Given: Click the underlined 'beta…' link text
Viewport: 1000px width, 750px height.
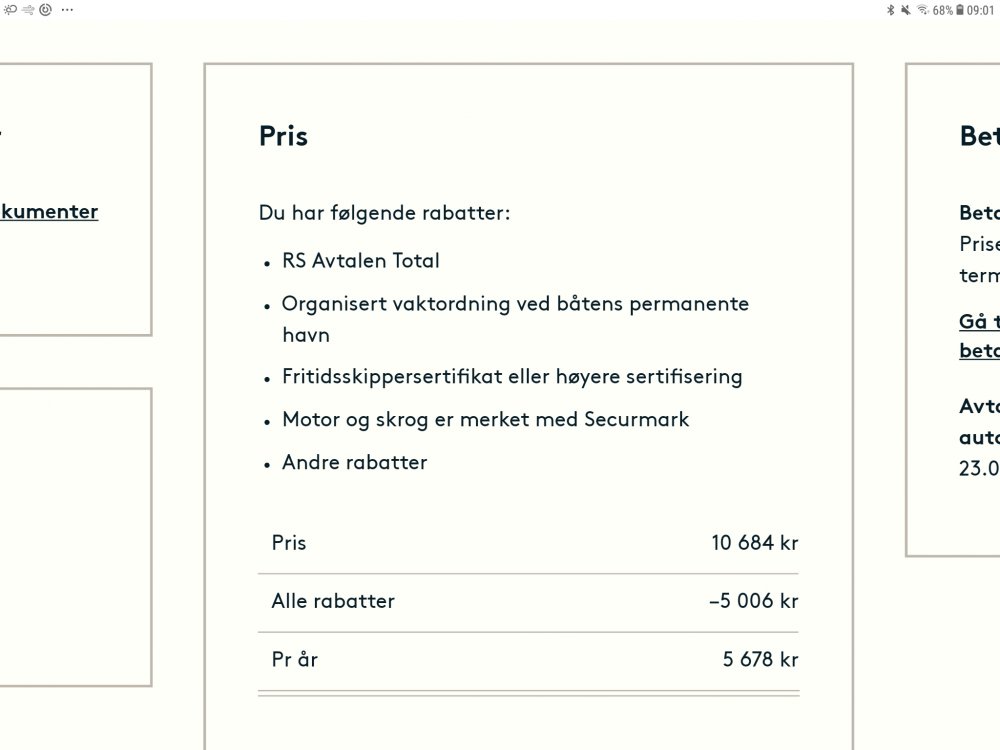Looking at the screenshot, I should 979,350.
